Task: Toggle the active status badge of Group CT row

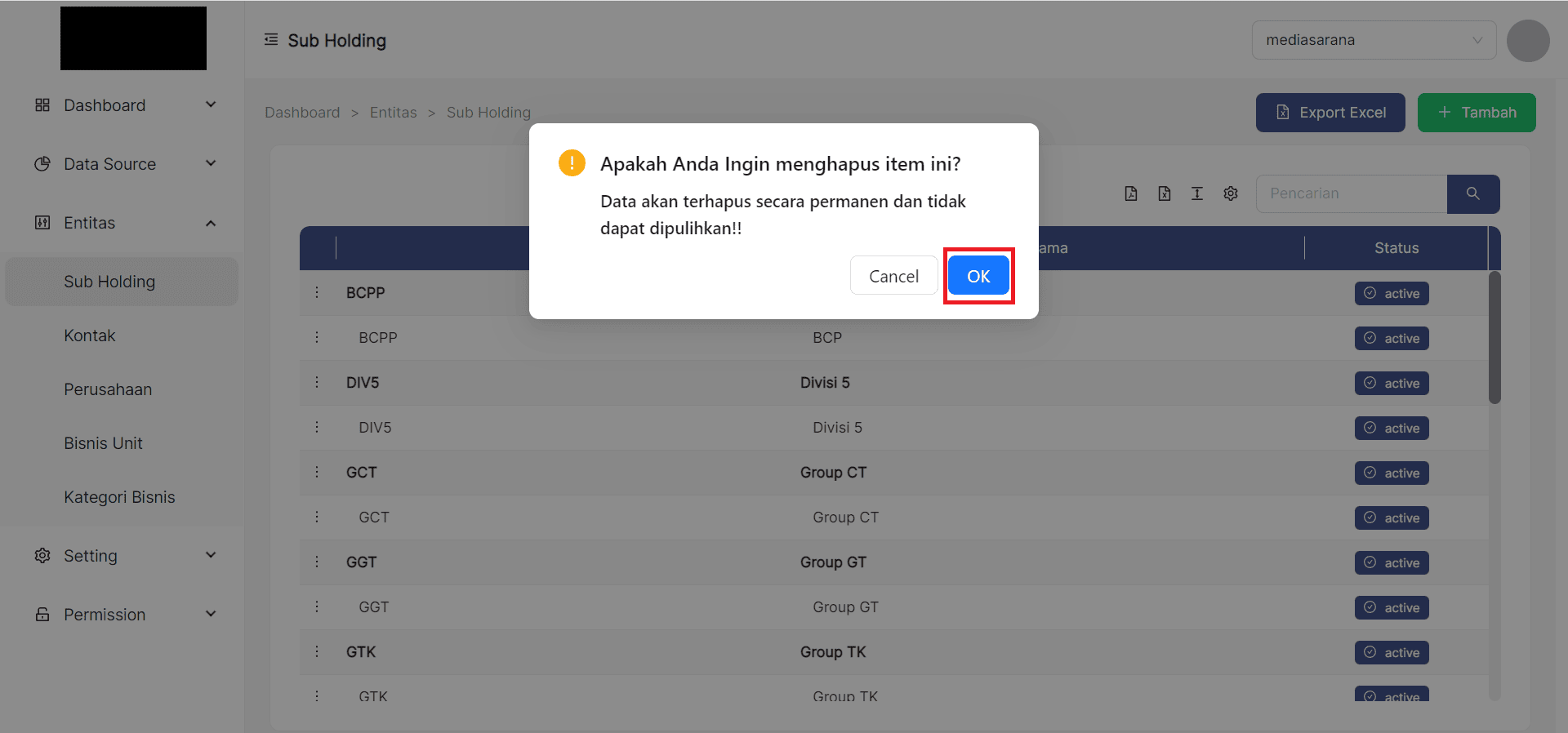Action: click(x=1392, y=473)
